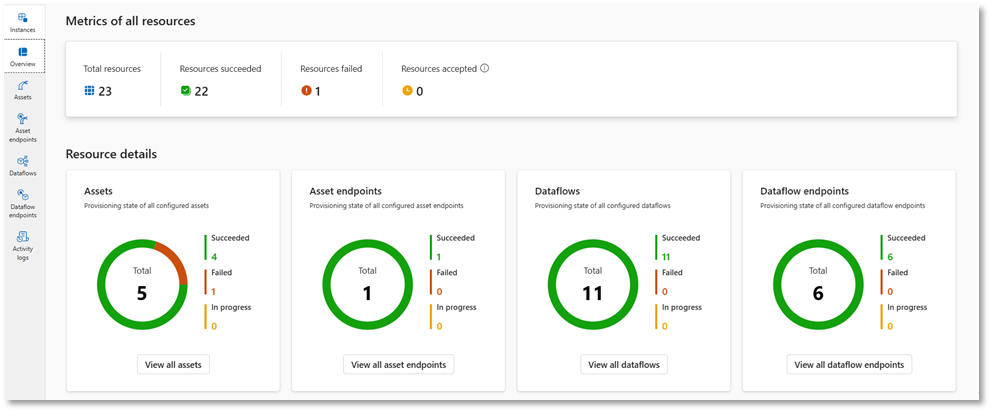This screenshot has height=413, width=992.
Task: Click the Dataflows donut chart ring
Action: 593,240
